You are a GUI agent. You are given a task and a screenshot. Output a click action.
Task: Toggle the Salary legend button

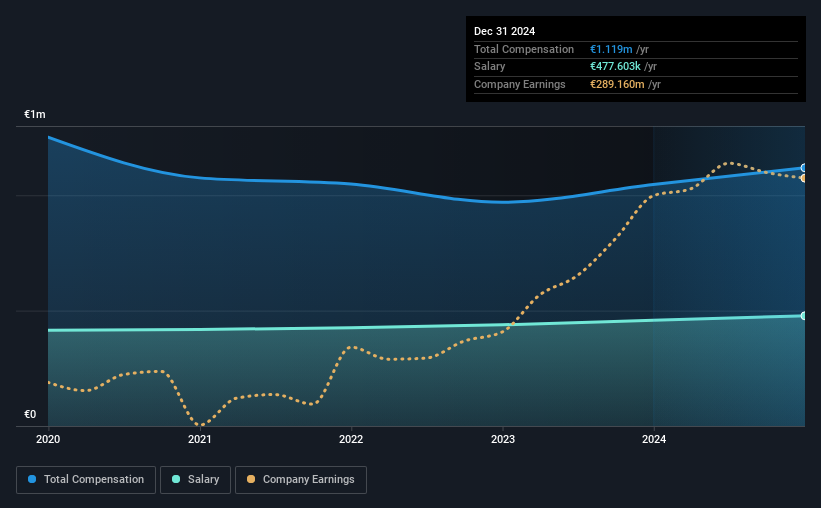point(195,480)
